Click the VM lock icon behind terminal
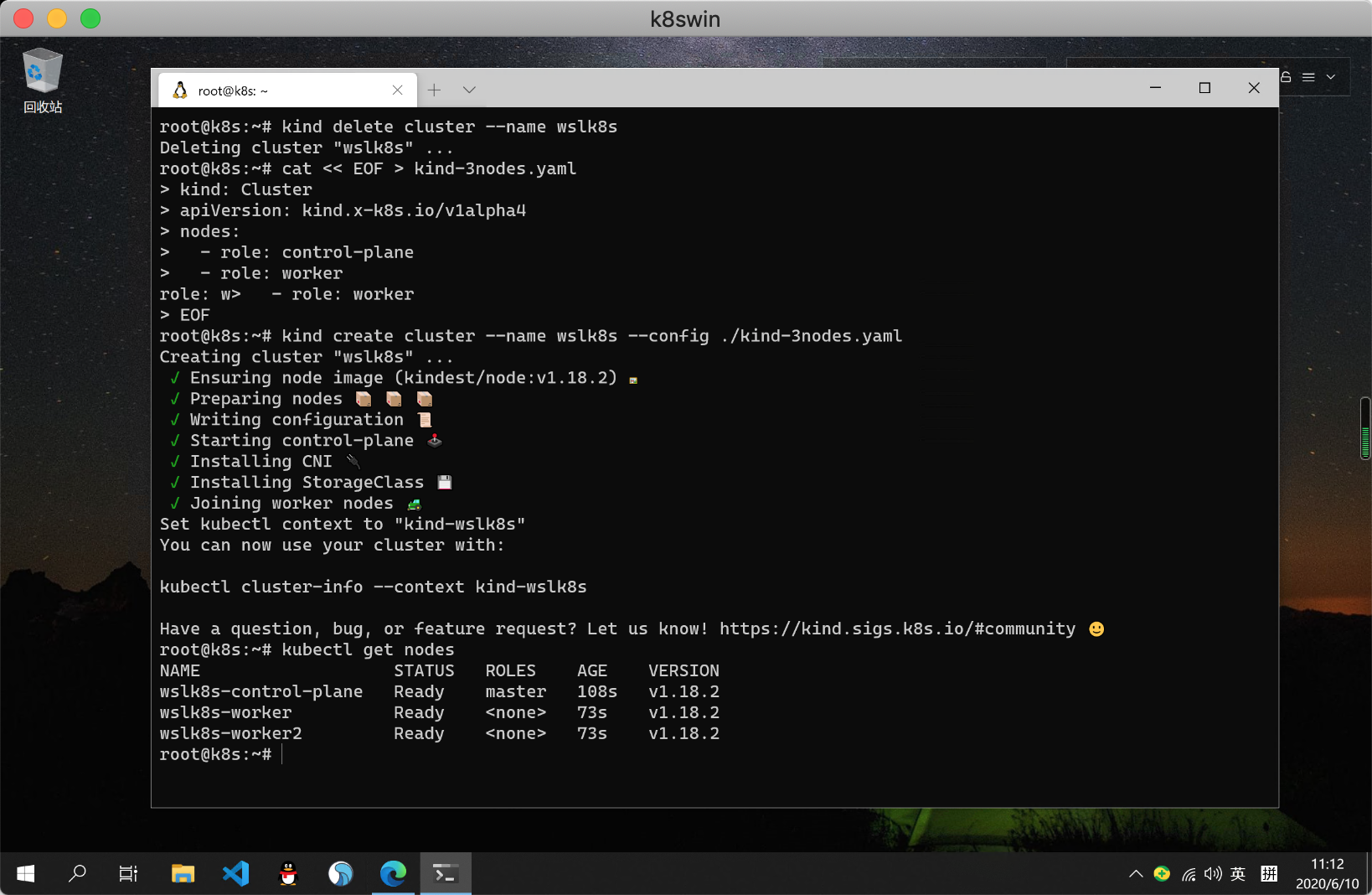The image size is (1372, 895). click(1286, 76)
